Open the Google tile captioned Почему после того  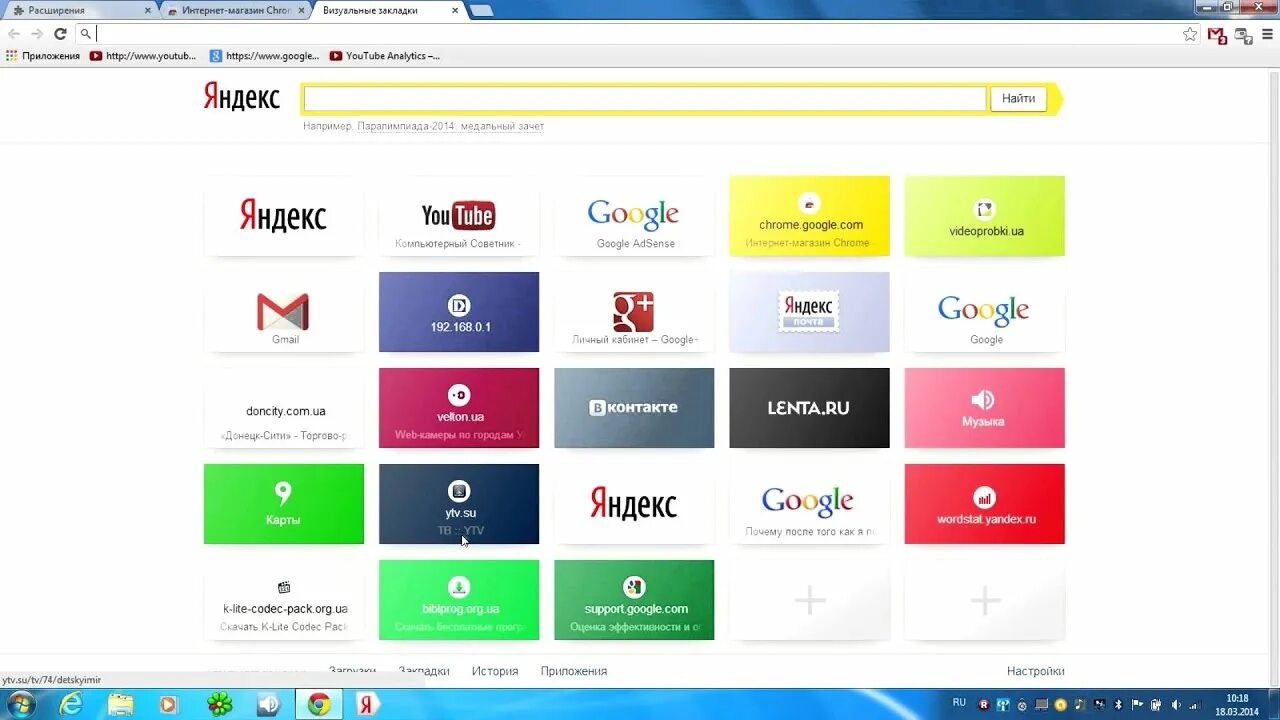[x=809, y=504]
